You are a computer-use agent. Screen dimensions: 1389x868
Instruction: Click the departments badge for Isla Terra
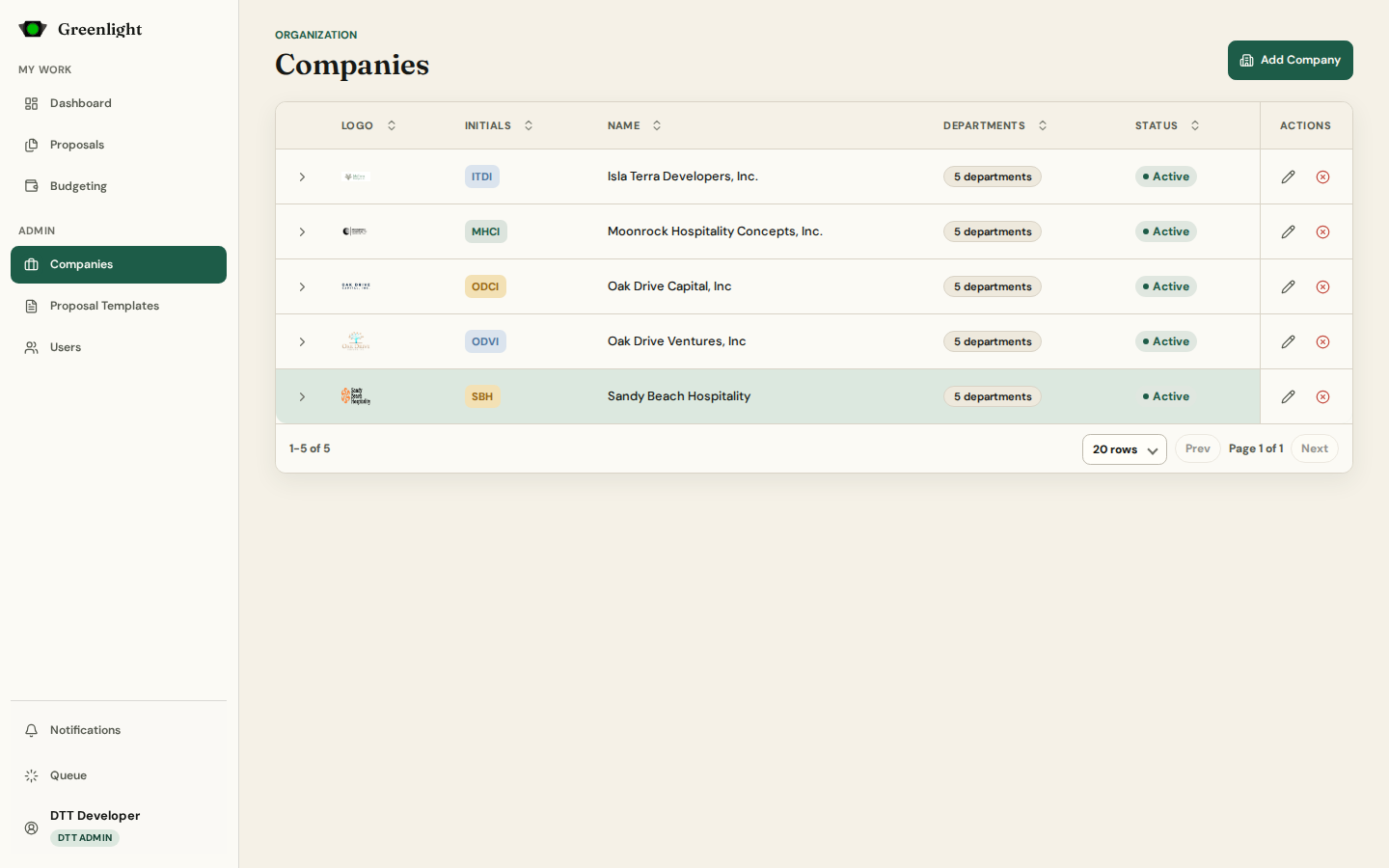[x=993, y=176]
